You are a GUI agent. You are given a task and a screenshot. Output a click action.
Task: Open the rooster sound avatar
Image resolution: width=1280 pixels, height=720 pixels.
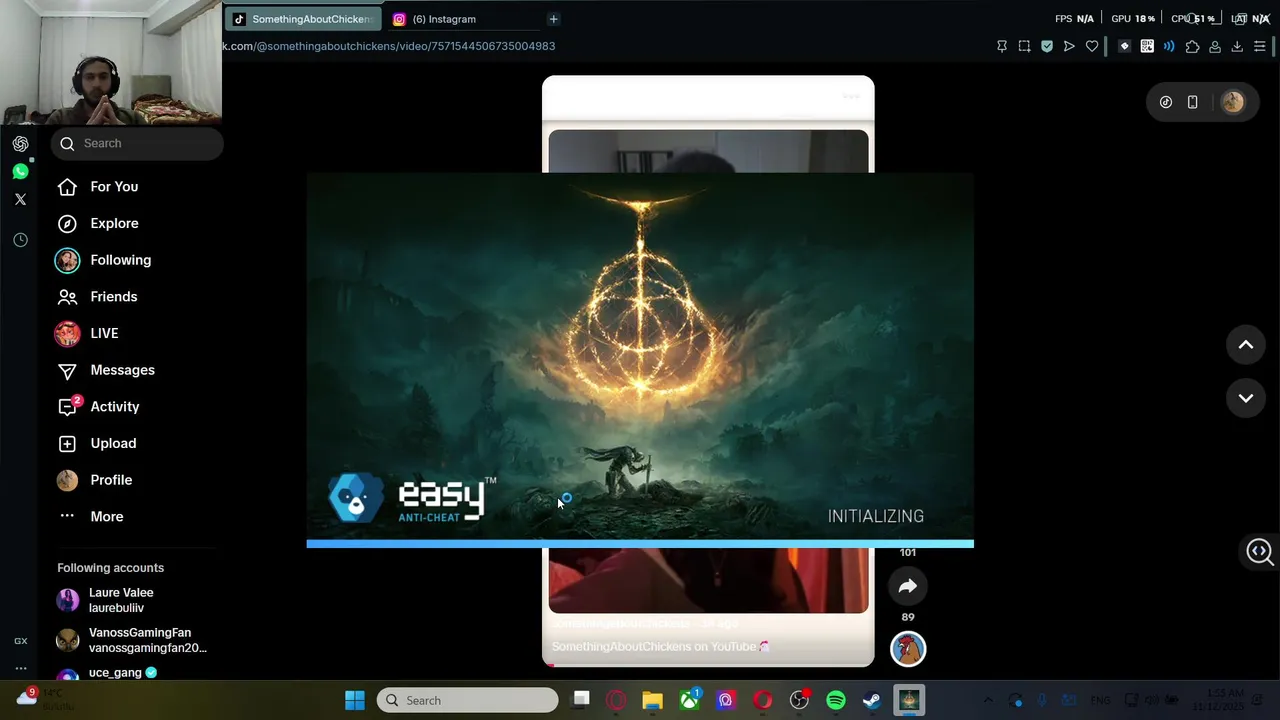908,649
